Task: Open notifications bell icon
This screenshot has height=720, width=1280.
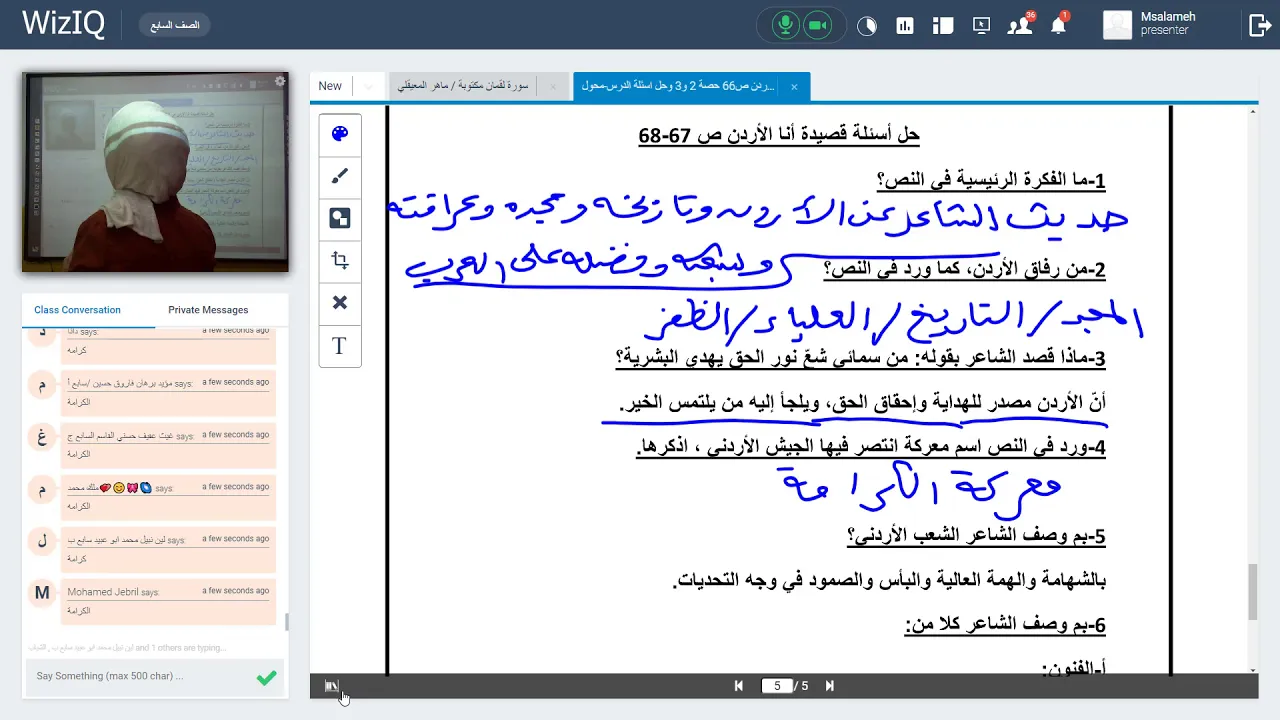Action: (x=1059, y=25)
